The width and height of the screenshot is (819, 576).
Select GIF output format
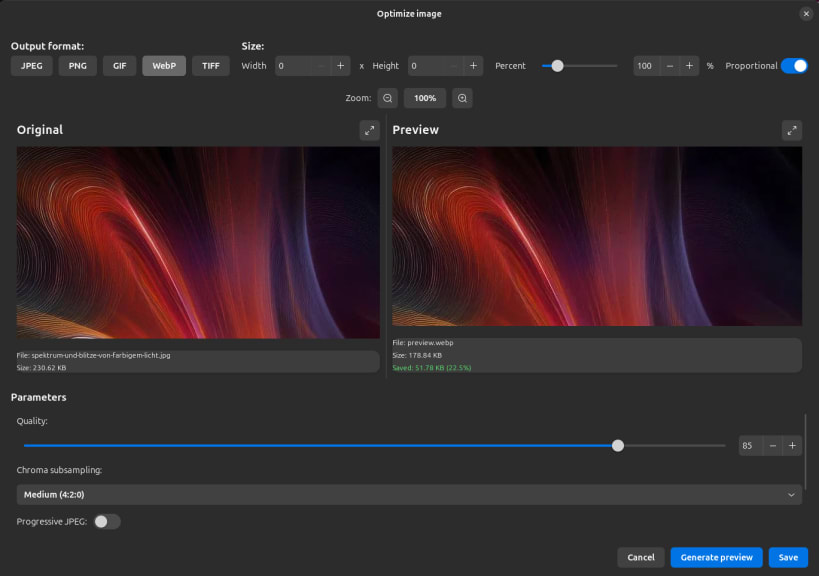(x=119, y=66)
